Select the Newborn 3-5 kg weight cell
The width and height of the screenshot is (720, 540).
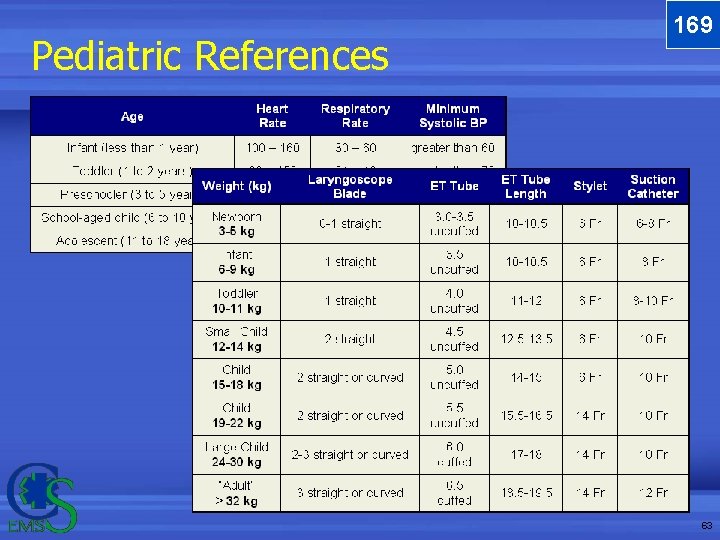click(x=236, y=224)
